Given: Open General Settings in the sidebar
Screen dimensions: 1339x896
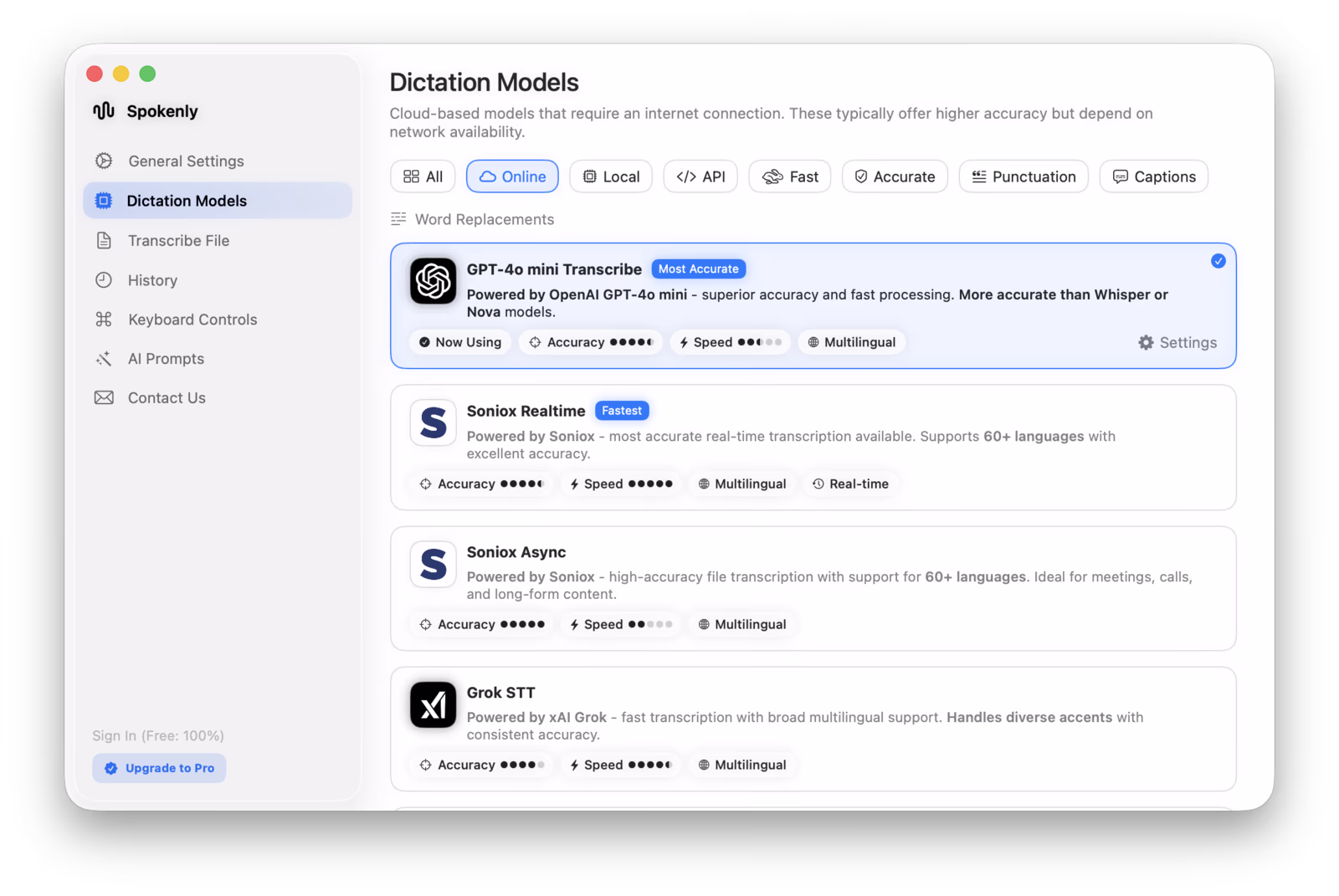Looking at the screenshot, I should coord(218,161).
